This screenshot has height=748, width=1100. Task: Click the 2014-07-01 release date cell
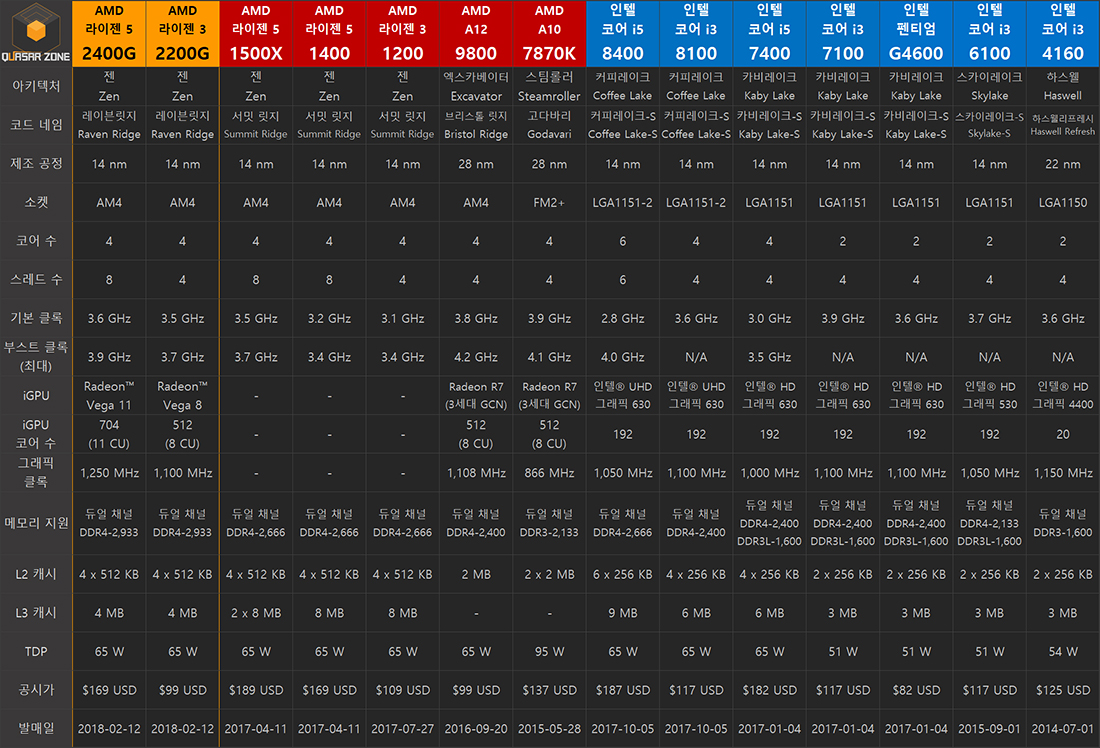click(1062, 729)
